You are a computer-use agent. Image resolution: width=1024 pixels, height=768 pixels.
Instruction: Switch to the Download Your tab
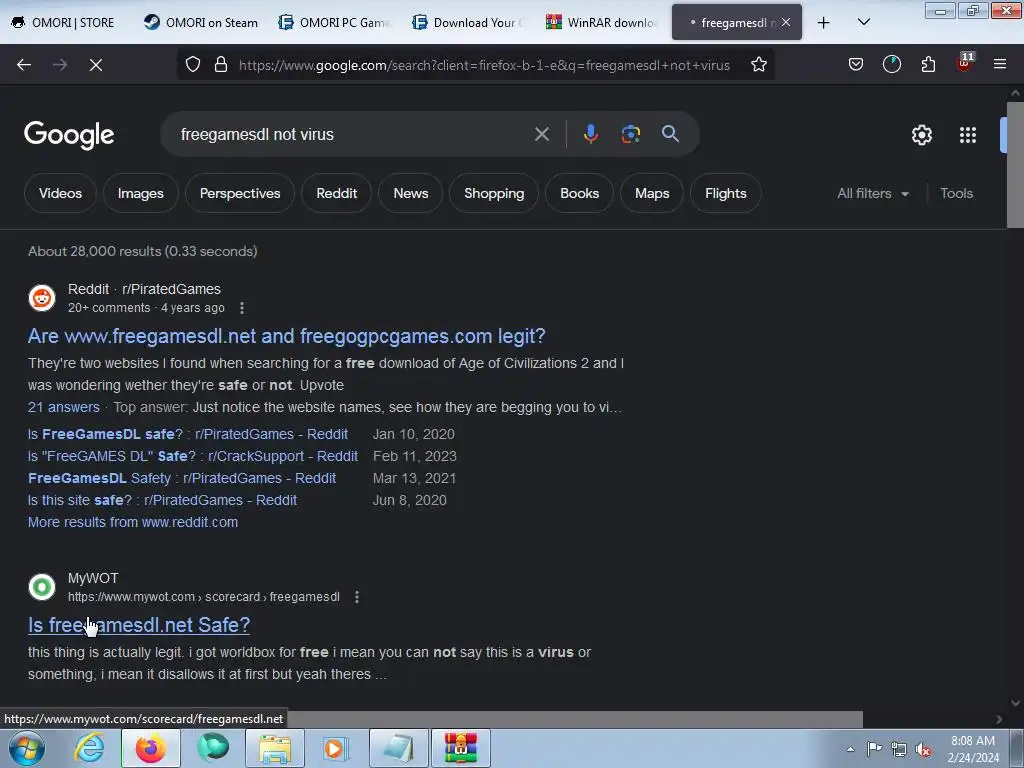point(469,23)
